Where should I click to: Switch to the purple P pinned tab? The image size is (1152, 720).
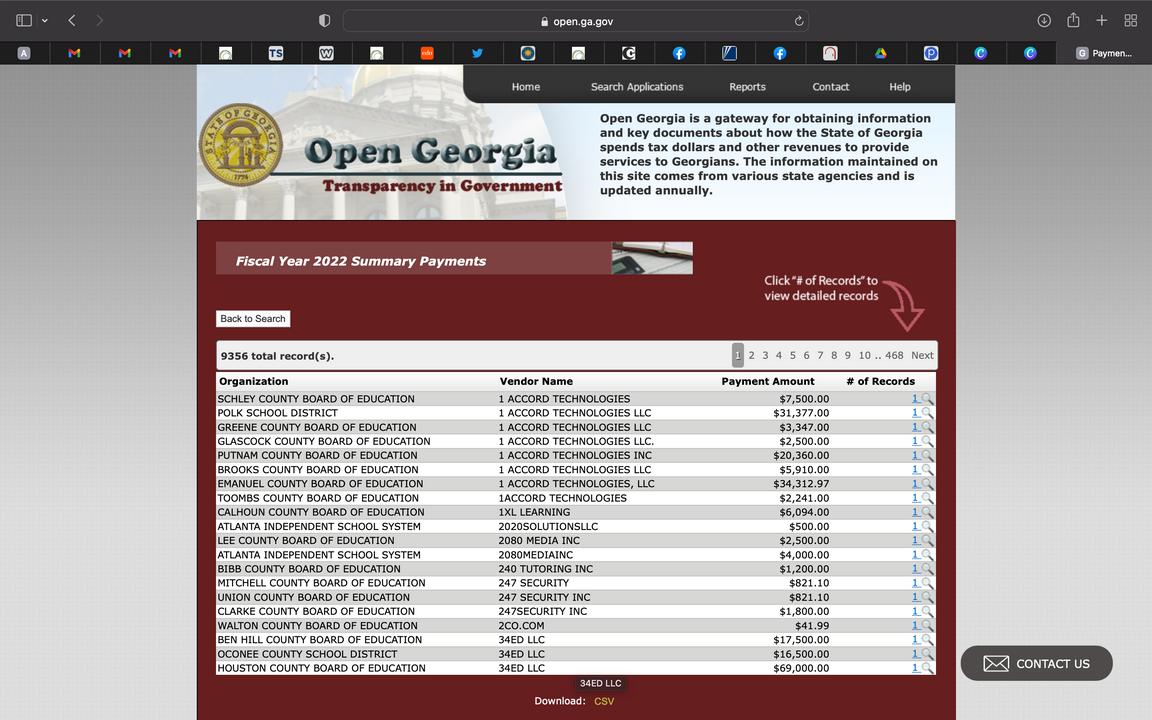[x=931, y=53]
